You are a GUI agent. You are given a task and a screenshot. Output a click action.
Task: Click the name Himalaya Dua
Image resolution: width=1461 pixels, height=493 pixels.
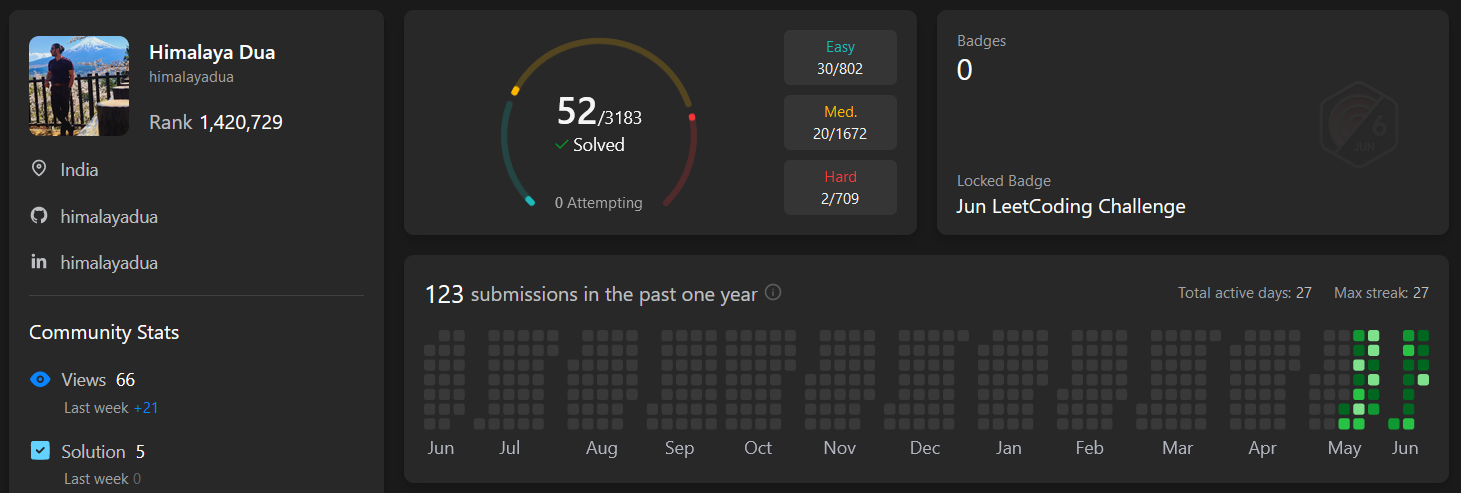[212, 53]
